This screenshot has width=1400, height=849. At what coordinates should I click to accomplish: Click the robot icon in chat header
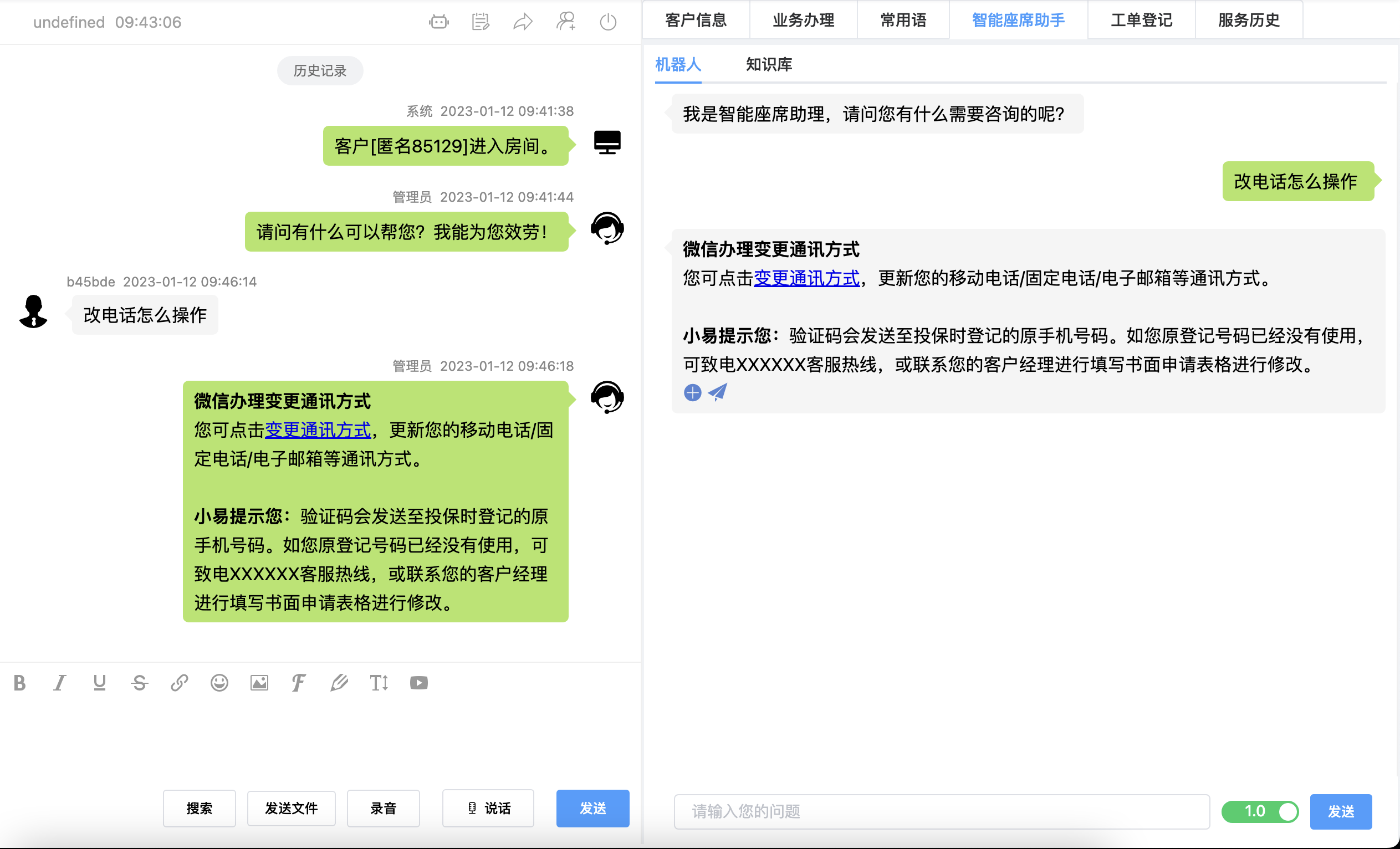[x=438, y=22]
